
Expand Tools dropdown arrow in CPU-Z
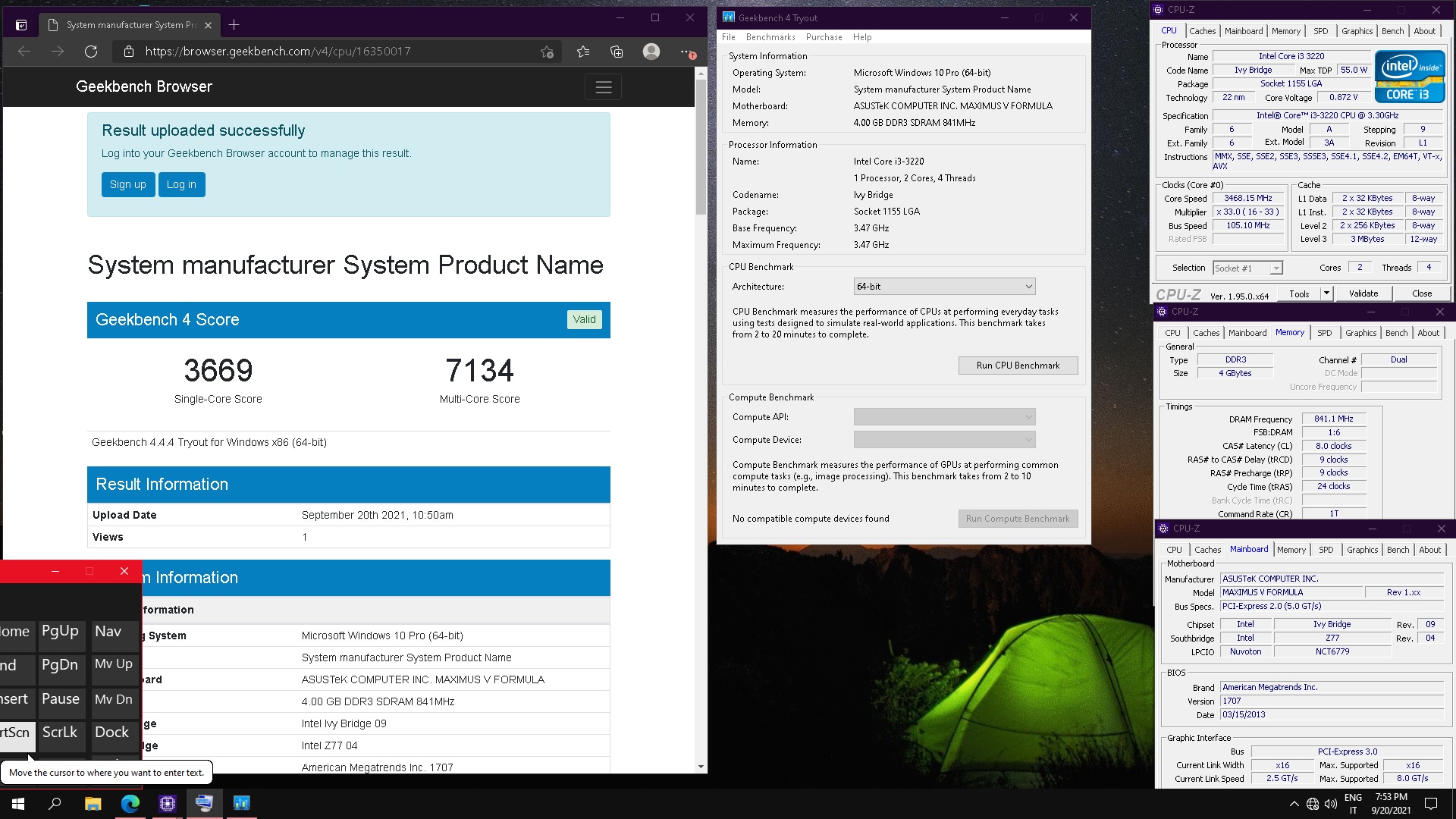pyautogui.click(x=1326, y=293)
